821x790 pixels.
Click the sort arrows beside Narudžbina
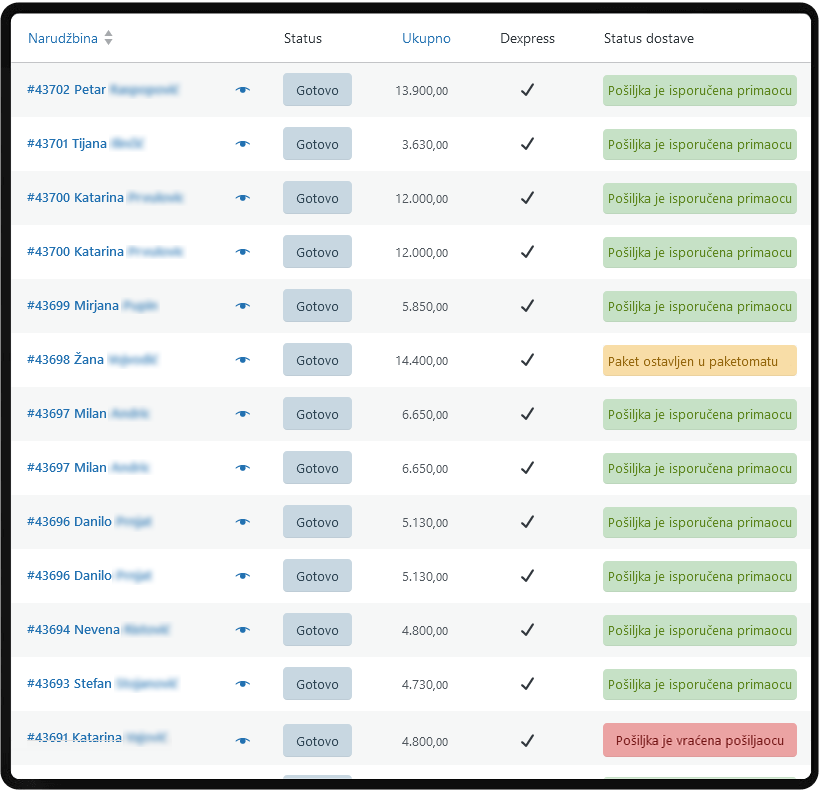(x=108, y=38)
